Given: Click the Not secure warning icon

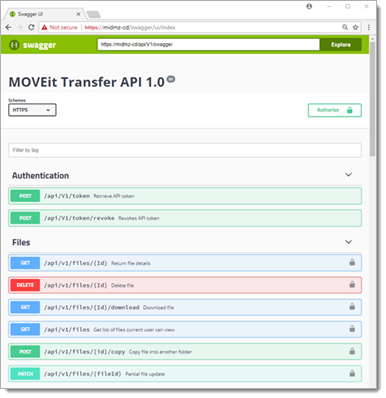Looking at the screenshot, I should (44, 27).
